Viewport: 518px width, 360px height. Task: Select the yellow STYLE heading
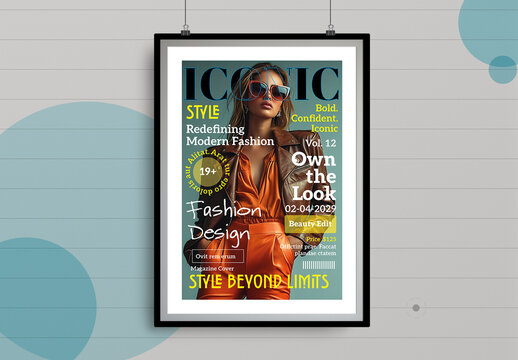203,112
